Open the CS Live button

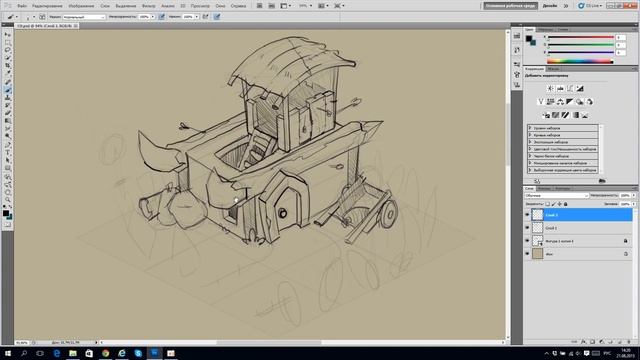(x=590, y=6)
